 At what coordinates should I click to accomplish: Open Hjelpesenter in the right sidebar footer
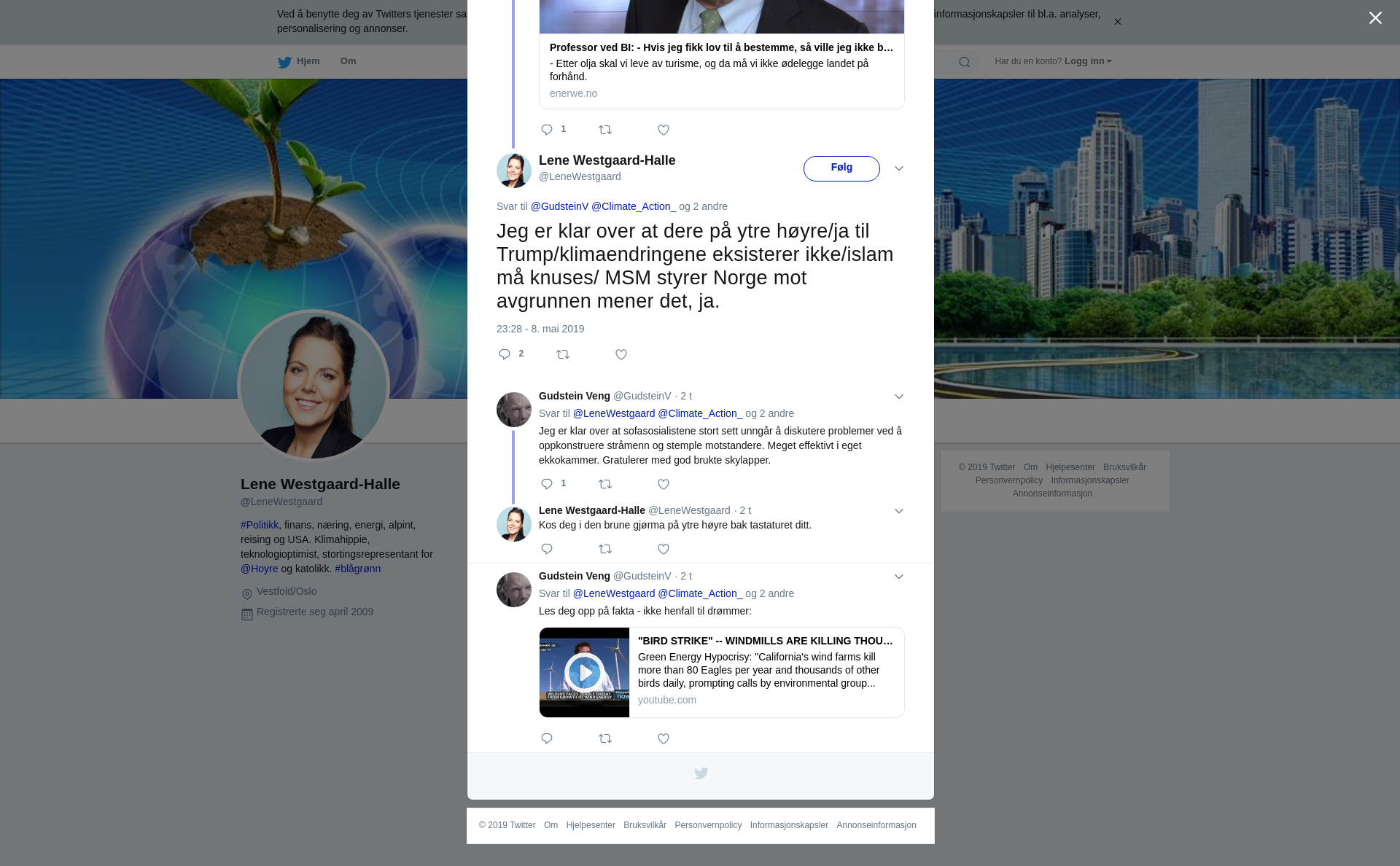(1070, 467)
